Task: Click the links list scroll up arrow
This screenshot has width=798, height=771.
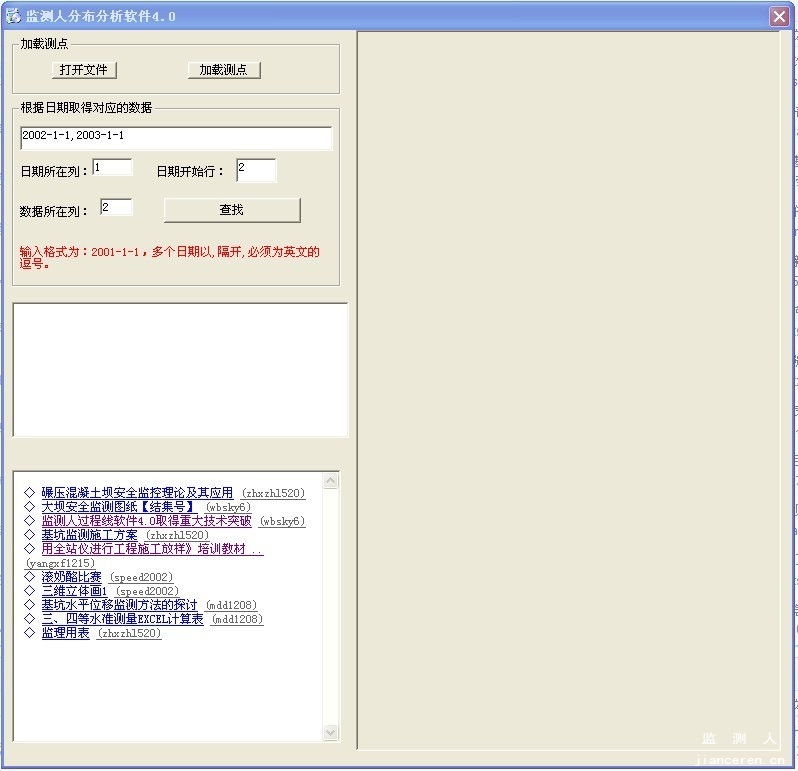Action: 331,480
